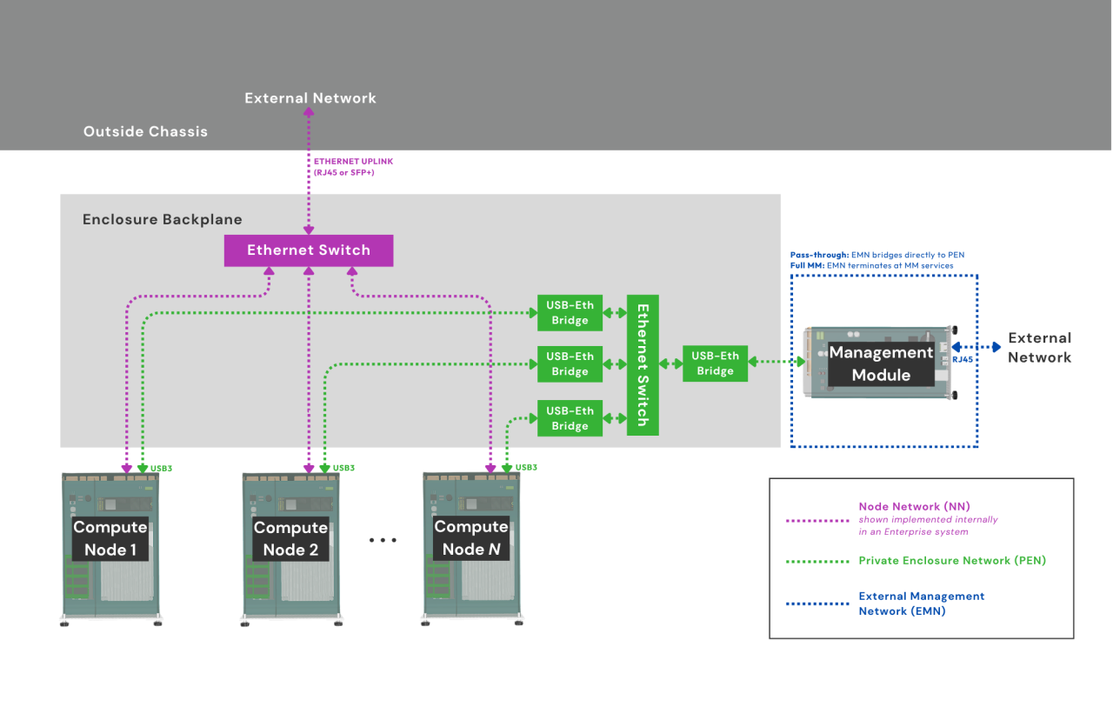
Task: Click the Outside Chassis label
Action: coord(146,131)
